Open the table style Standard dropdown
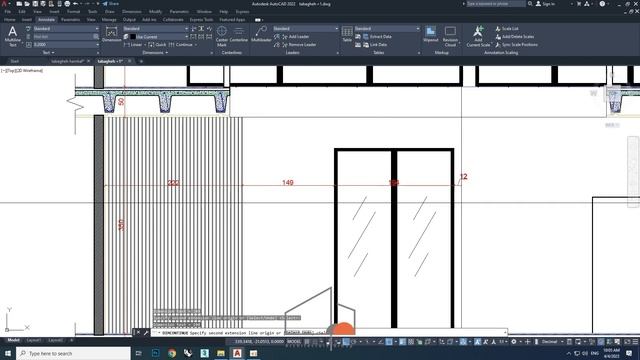This screenshot has height=360, width=640. [x=387, y=29]
